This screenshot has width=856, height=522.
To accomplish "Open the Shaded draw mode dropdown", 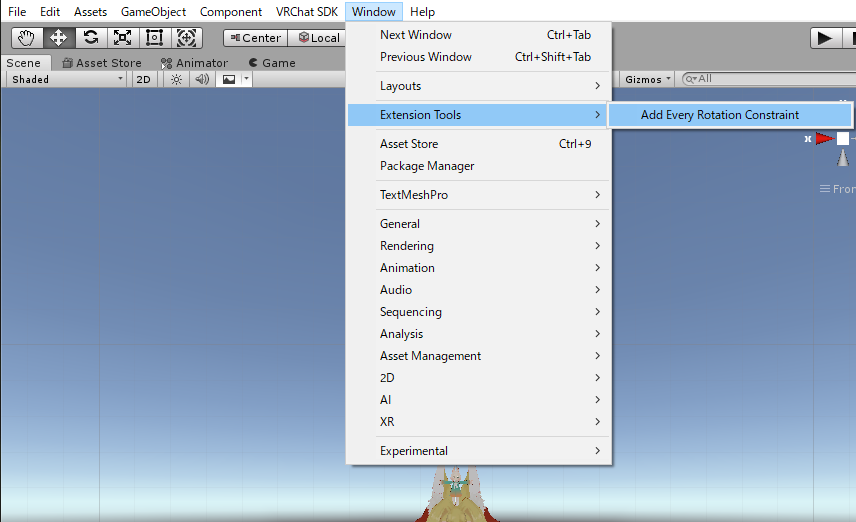I will [x=68, y=80].
